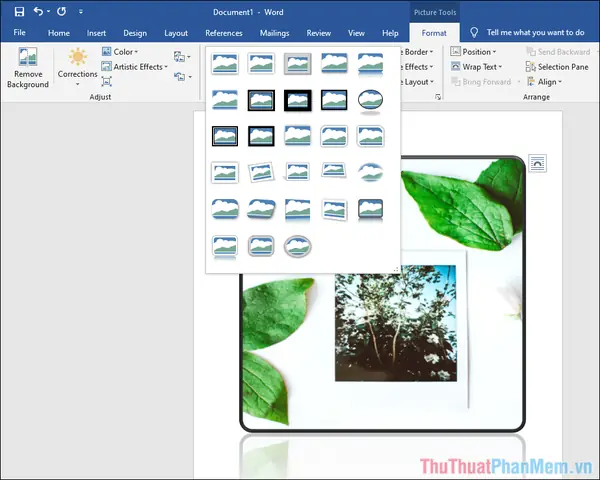Image resolution: width=600 pixels, height=480 pixels.
Task: Select the Format tab under Picture Tools
Action: [434, 33]
